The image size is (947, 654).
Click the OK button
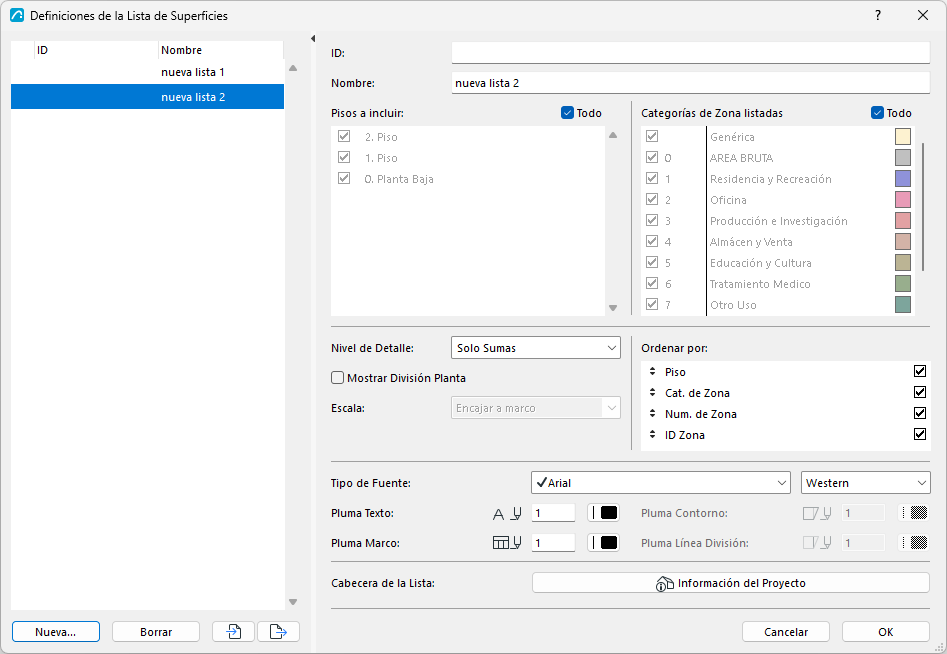point(886,632)
